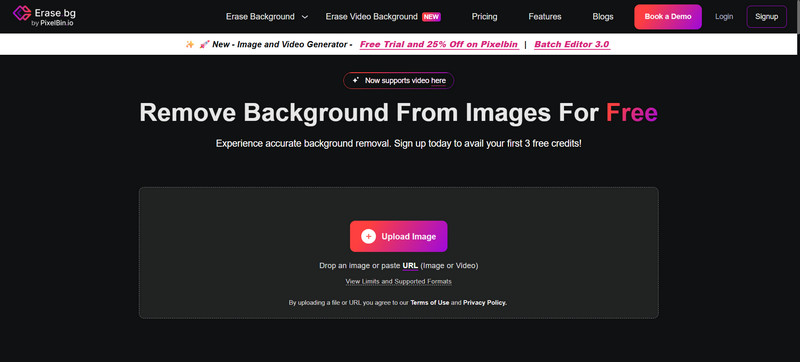Click the URL link to paste an address

(410, 266)
